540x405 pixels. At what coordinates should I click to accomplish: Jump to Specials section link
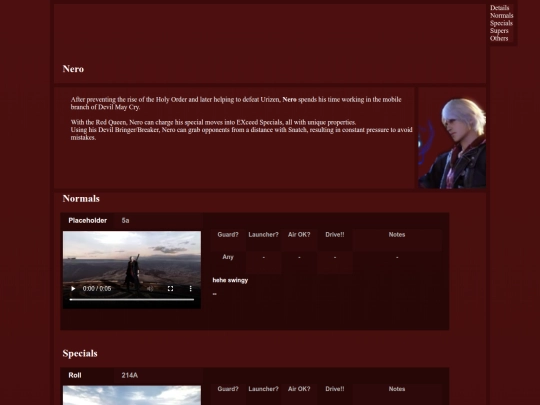(x=501, y=23)
